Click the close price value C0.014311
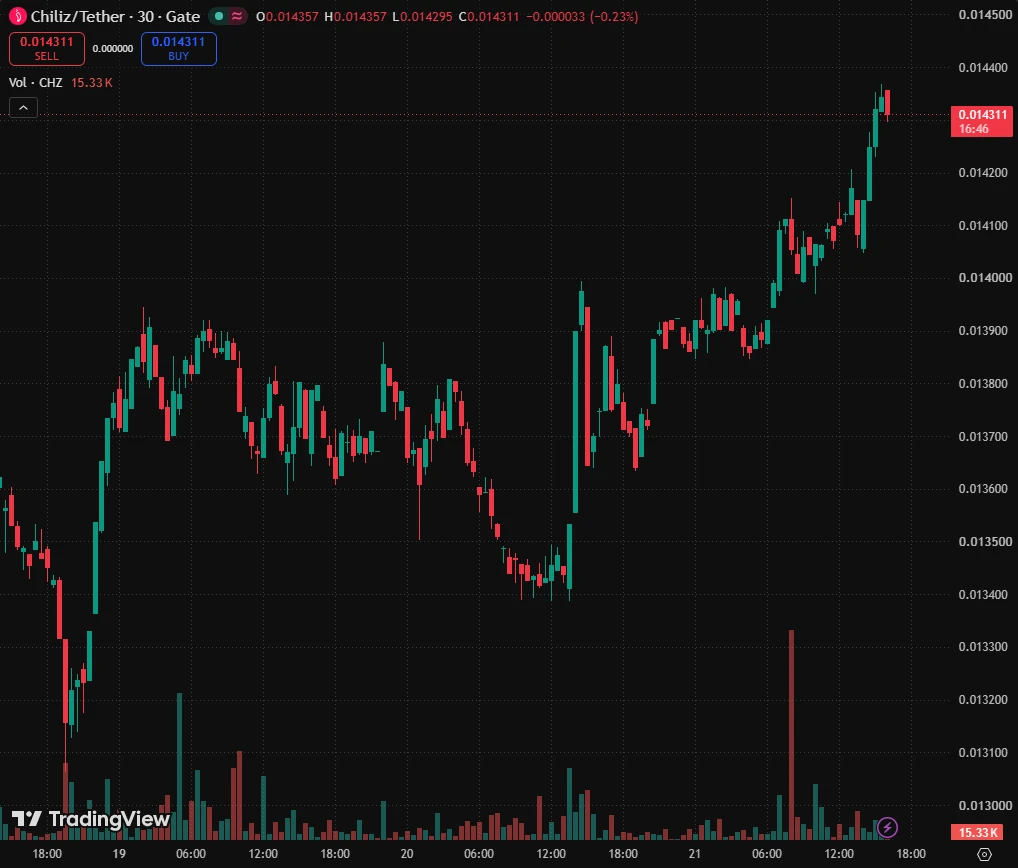1018x868 pixels. [x=489, y=16]
